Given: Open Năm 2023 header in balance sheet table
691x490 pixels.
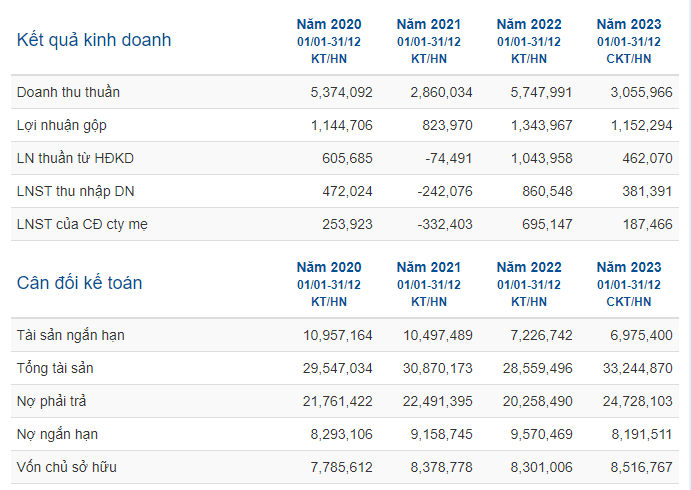Looking at the screenshot, I should (x=629, y=284).
